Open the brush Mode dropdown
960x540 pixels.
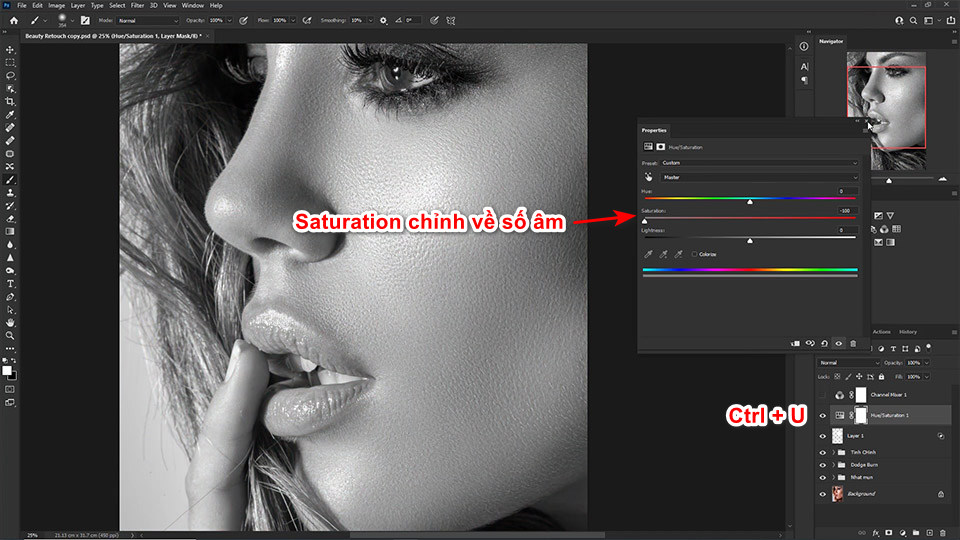pos(148,20)
